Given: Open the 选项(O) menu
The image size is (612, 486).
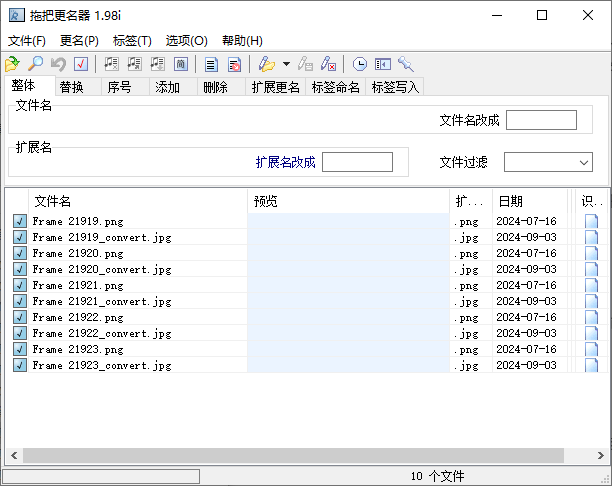Looking at the screenshot, I should [x=186, y=41].
